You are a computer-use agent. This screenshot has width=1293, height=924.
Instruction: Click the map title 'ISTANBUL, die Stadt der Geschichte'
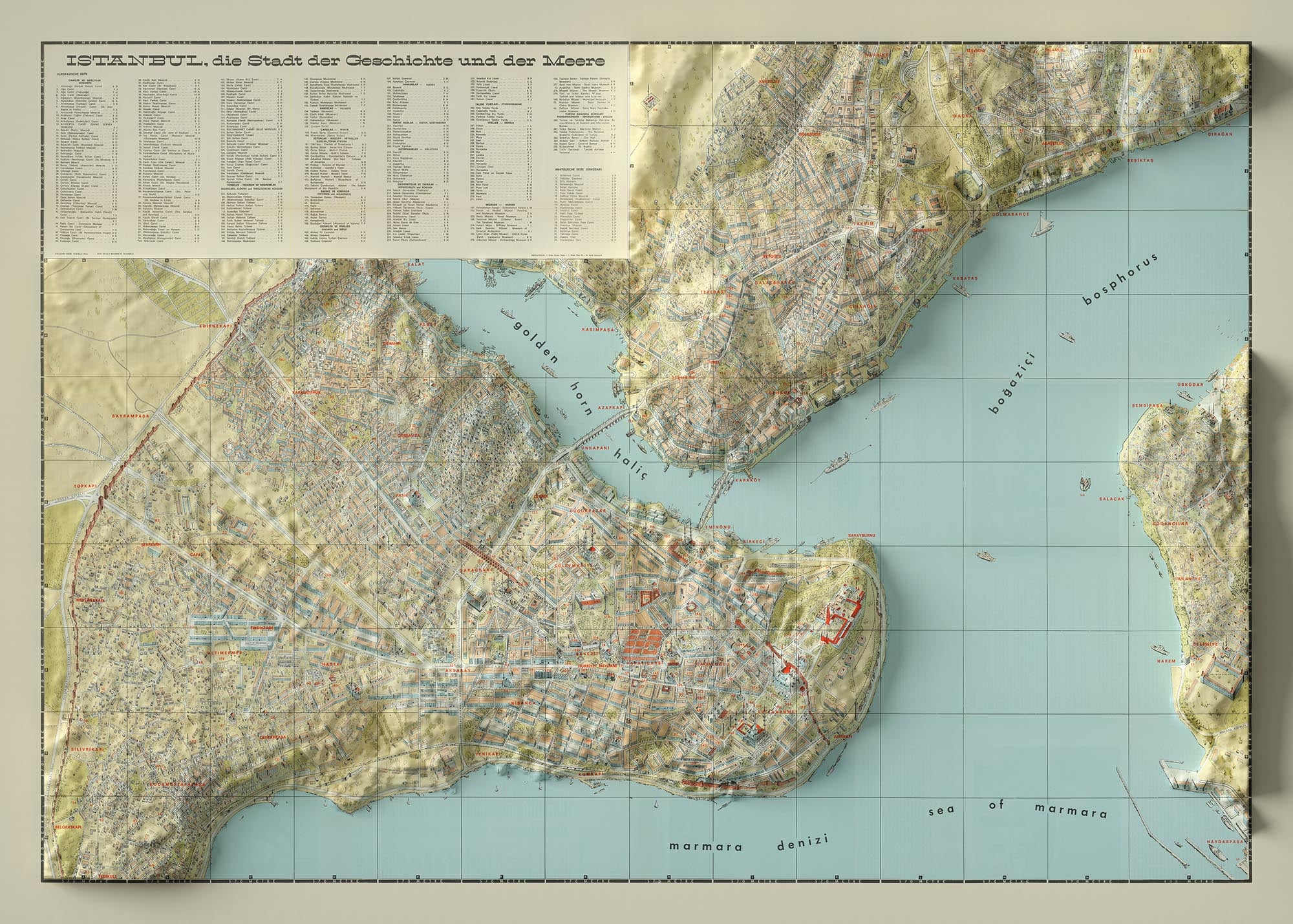[x=337, y=61]
